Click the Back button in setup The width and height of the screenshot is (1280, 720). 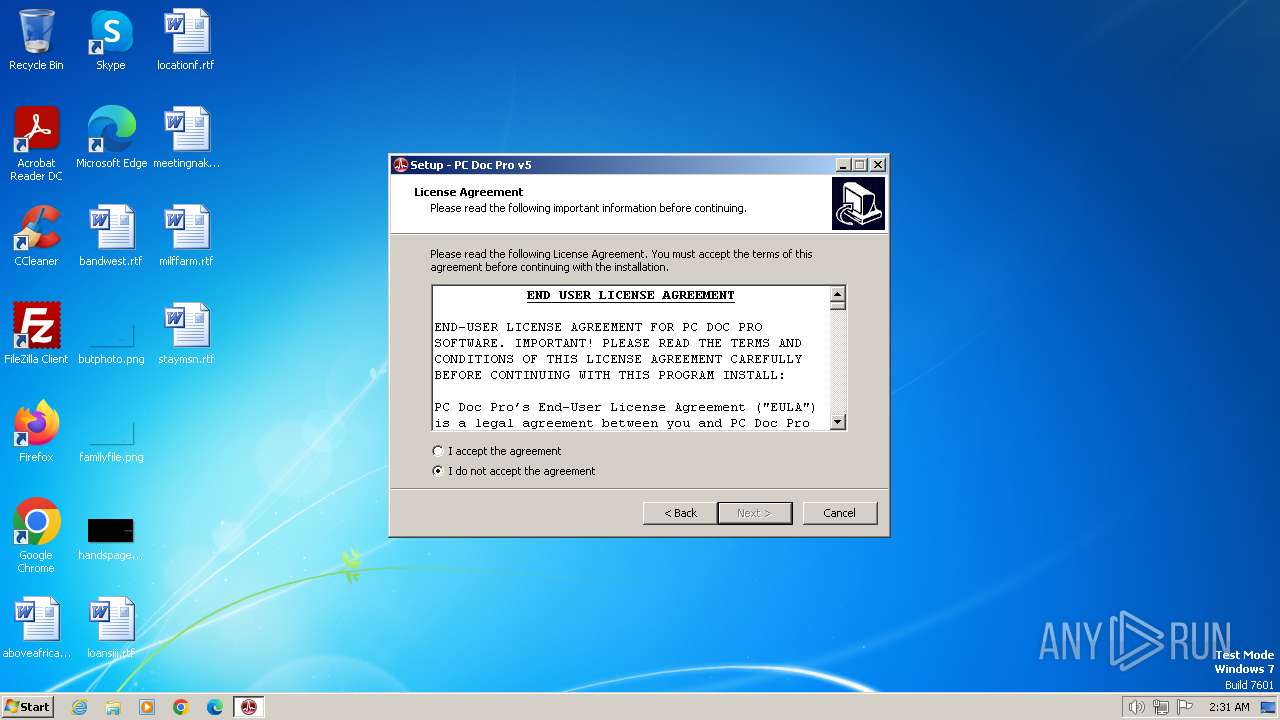coord(680,513)
